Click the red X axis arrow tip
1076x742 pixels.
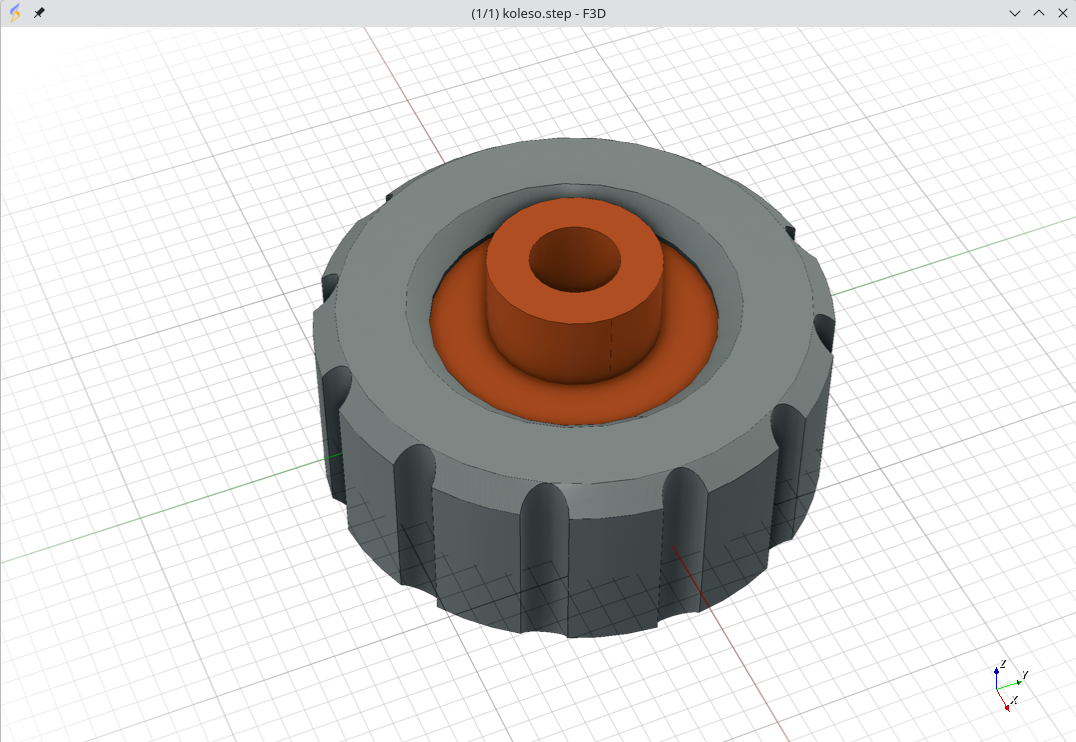coord(1006,707)
